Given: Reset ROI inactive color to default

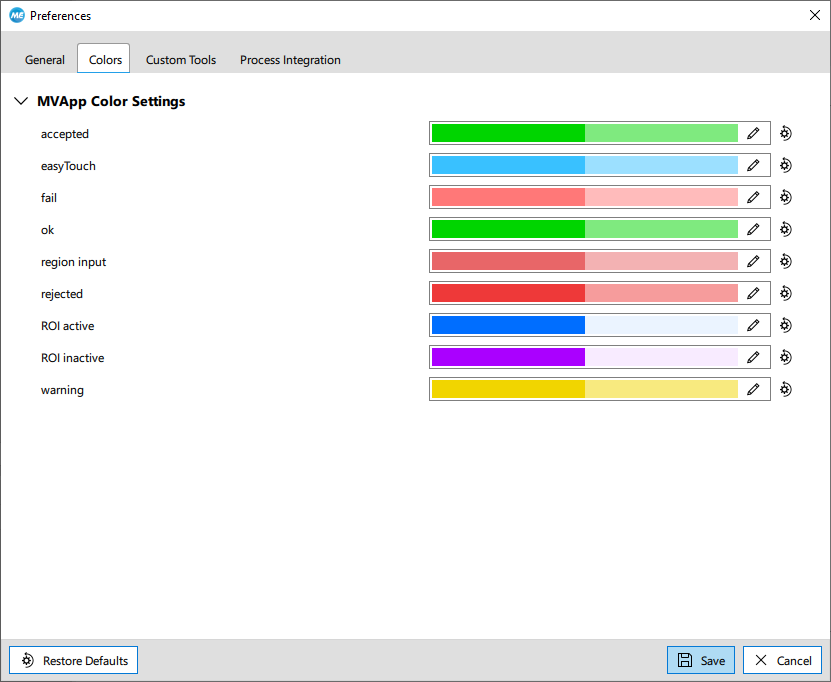Looking at the screenshot, I should [x=786, y=357].
